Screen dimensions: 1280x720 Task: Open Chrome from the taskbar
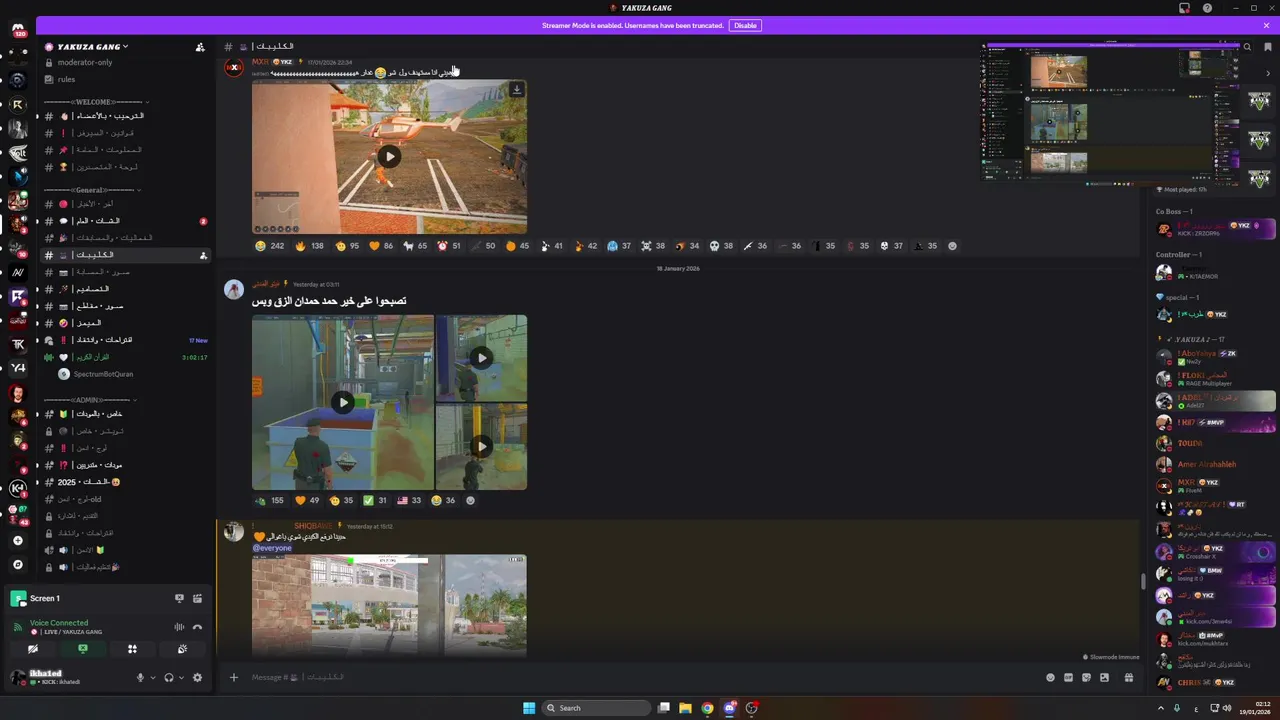point(707,708)
